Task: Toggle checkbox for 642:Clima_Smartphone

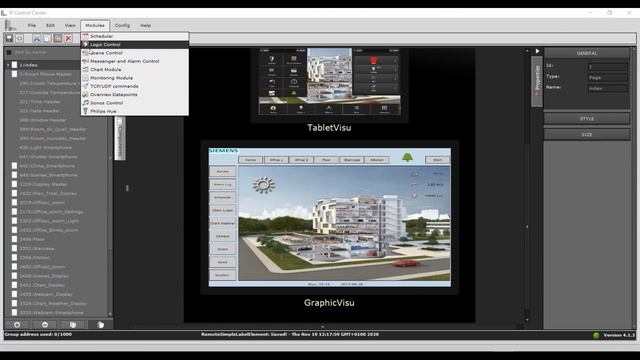Action: 14,166
